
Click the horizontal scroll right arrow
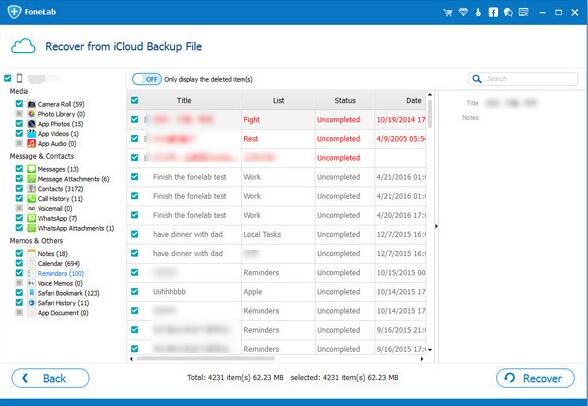(422, 359)
